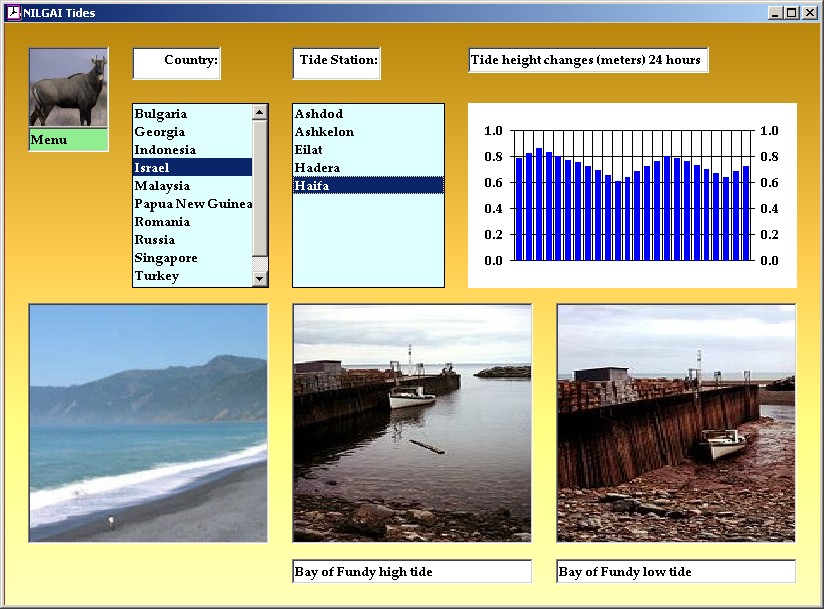Image resolution: width=824 pixels, height=609 pixels.
Task: Select Ashdod tide station
Action: [319, 114]
